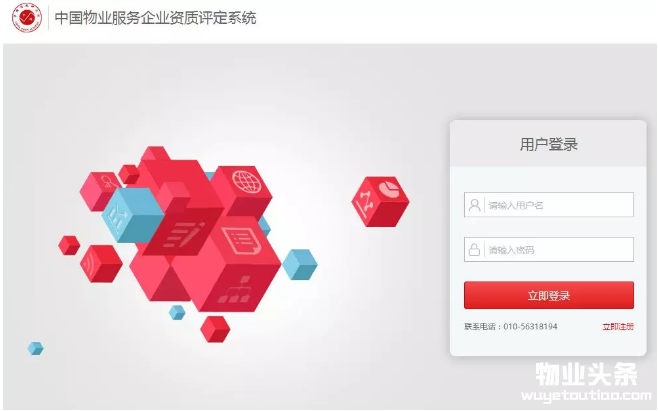Click the red 立即登录 login button
This screenshot has width=658, height=411.
point(549,295)
